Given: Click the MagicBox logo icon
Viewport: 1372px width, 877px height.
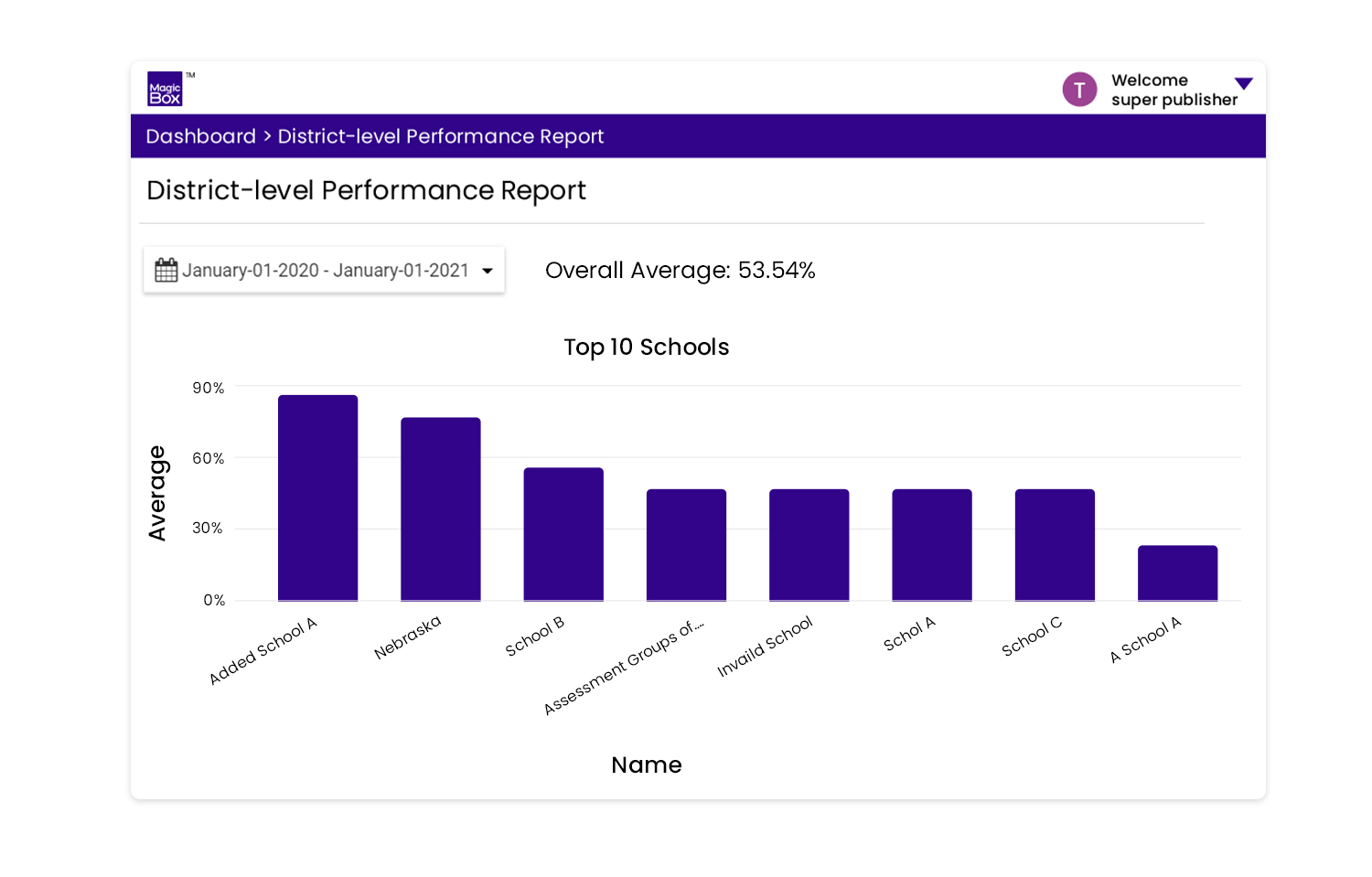Looking at the screenshot, I should click(x=166, y=89).
